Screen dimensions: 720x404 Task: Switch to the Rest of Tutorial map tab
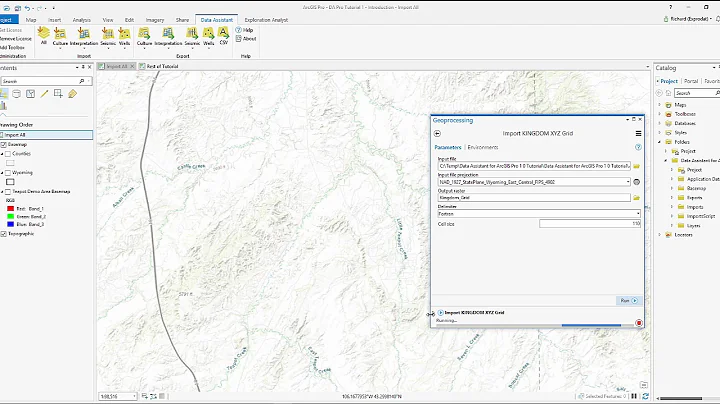tap(159, 66)
